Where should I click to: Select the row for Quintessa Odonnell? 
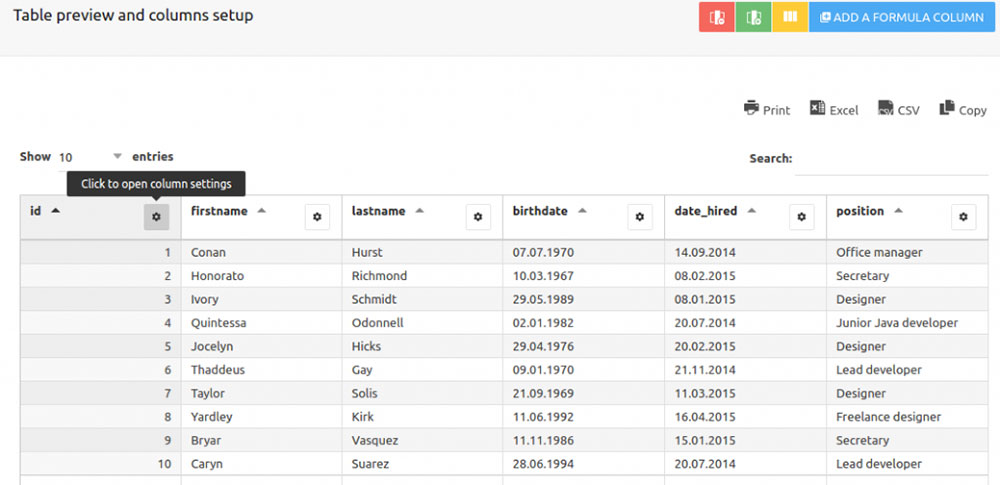click(504, 323)
